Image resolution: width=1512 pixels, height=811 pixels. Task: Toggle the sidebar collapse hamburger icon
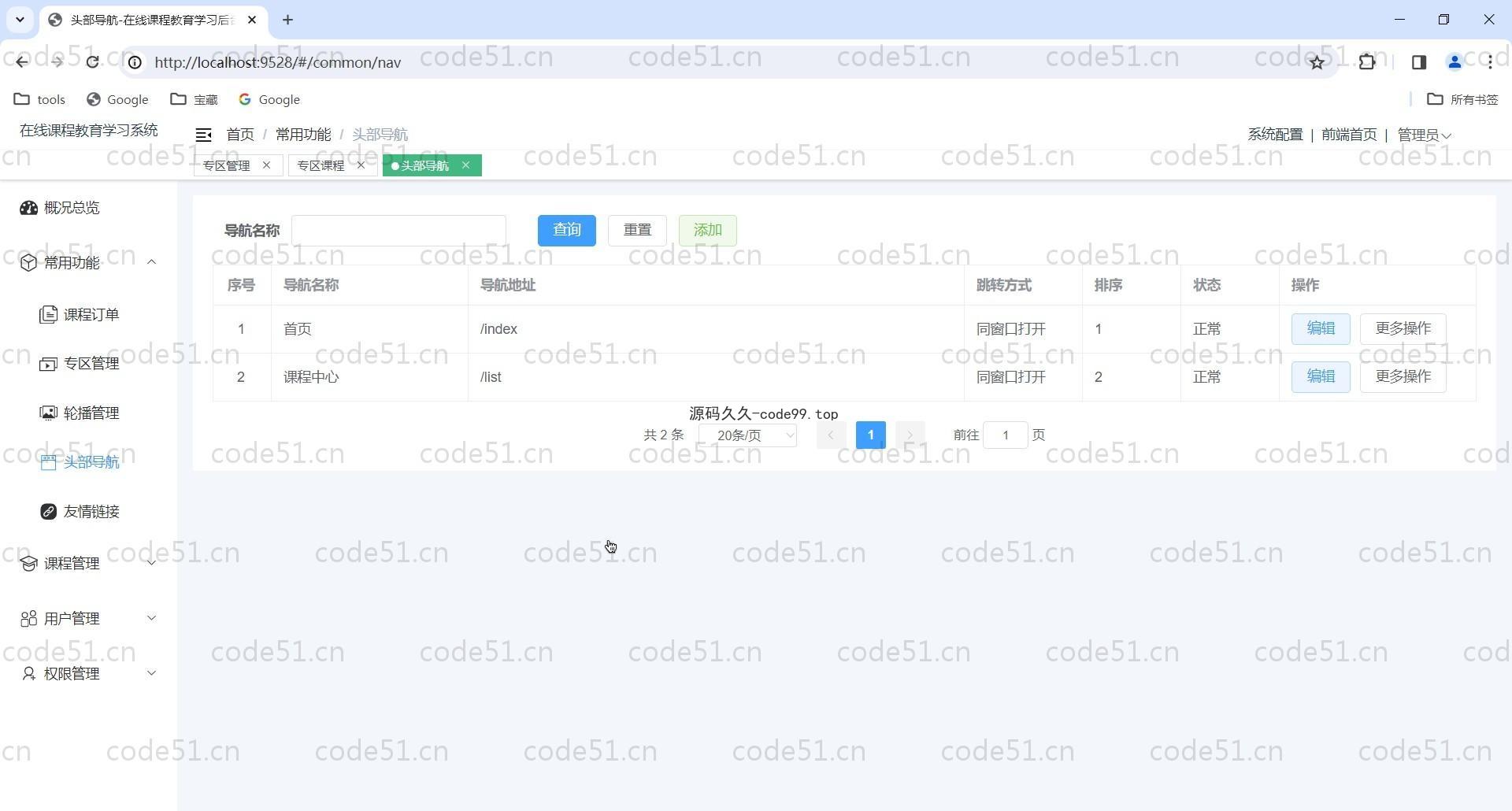click(203, 135)
